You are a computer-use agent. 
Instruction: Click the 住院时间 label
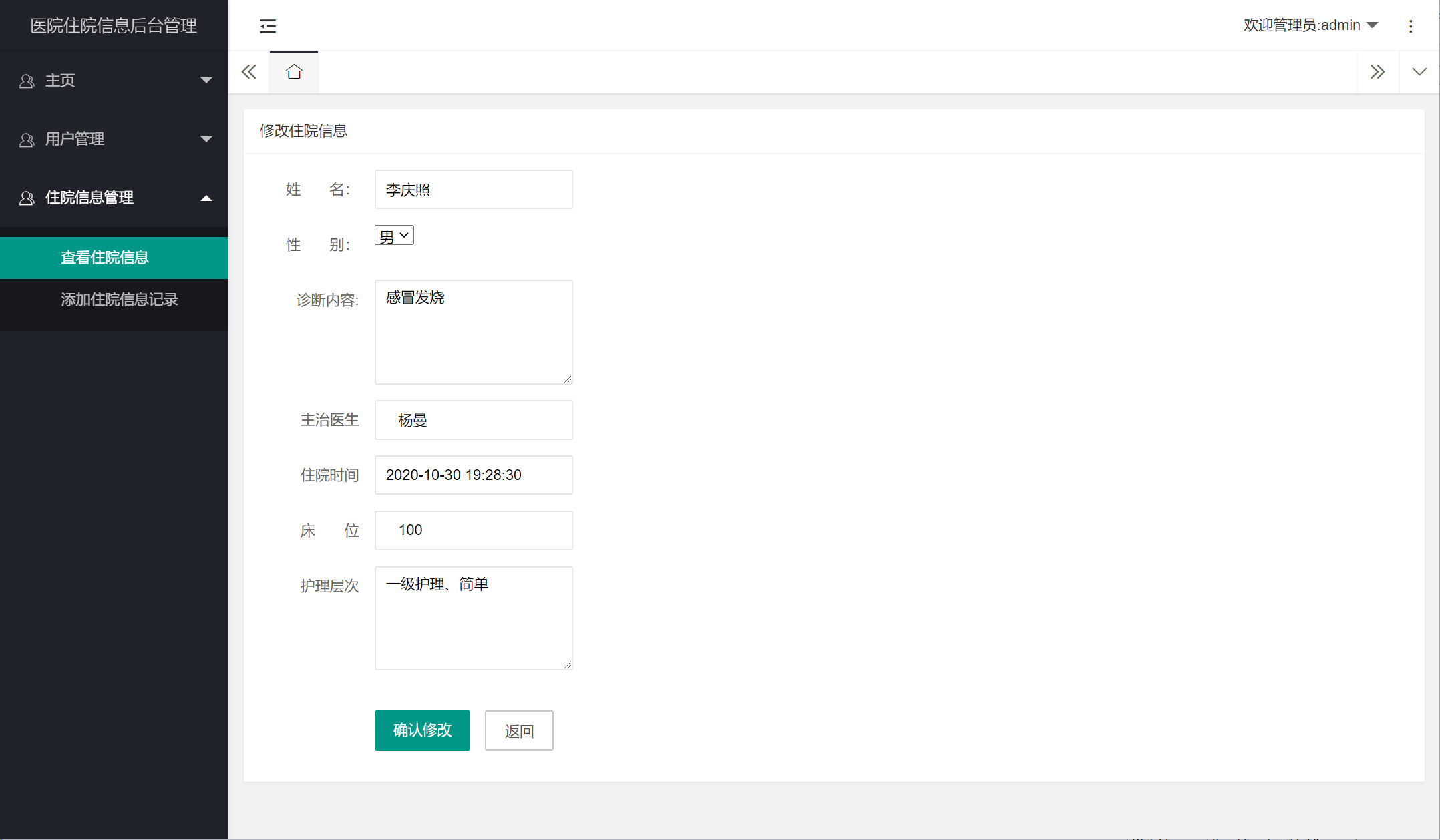click(329, 475)
